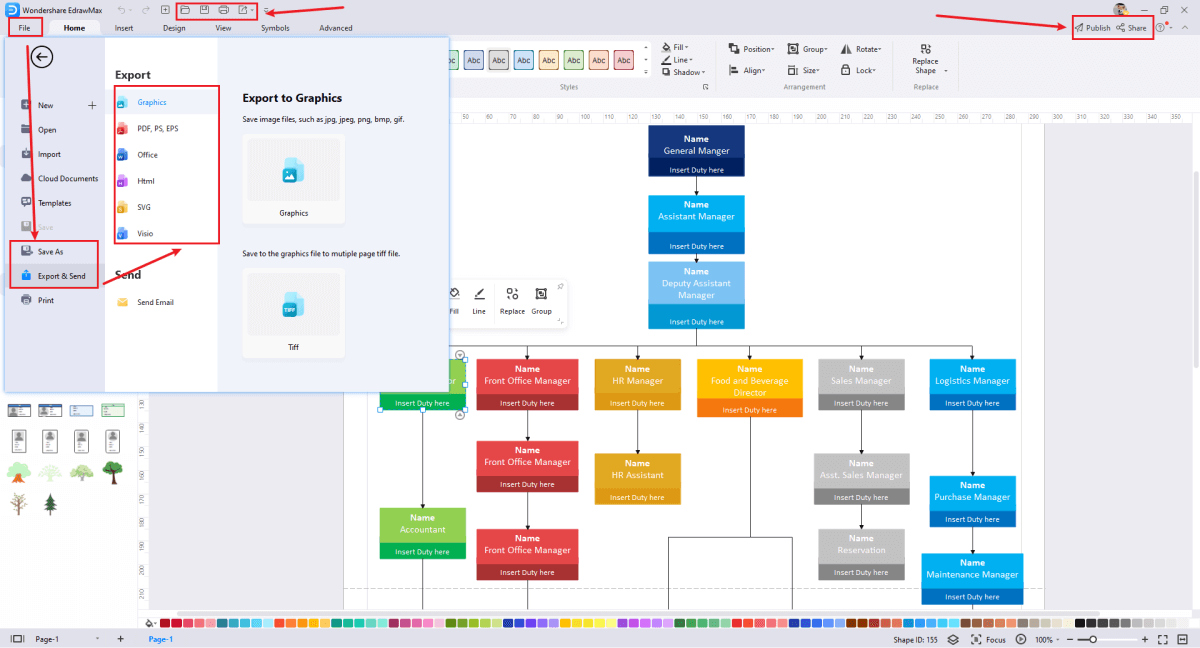Viewport: 1200px width, 648px height.
Task: Pin the floating toolbar with pin icon
Action: [560, 287]
